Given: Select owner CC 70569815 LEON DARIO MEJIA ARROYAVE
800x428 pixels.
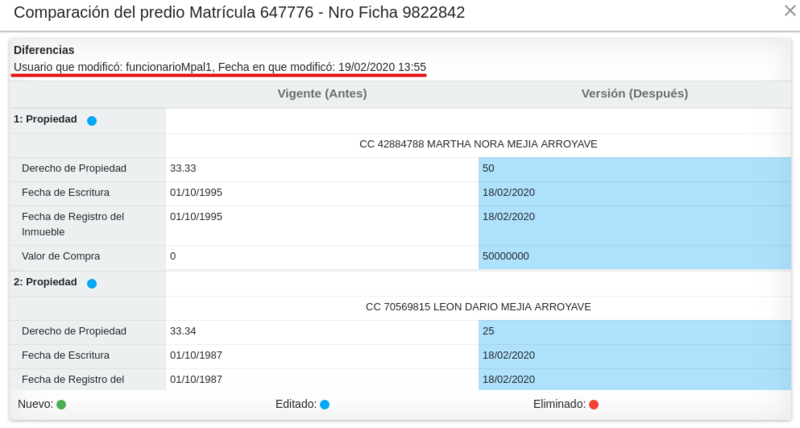Looking at the screenshot, I should click(478, 307).
